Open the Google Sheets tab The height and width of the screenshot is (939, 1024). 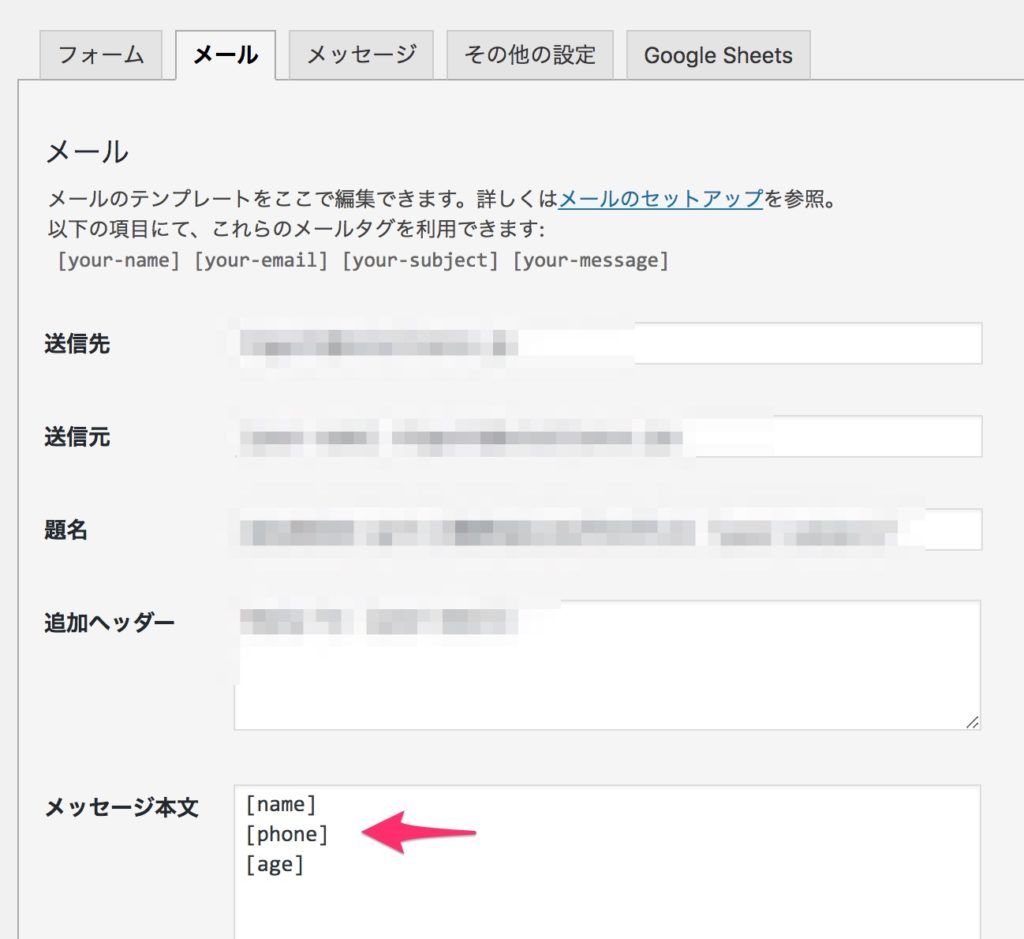click(717, 55)
